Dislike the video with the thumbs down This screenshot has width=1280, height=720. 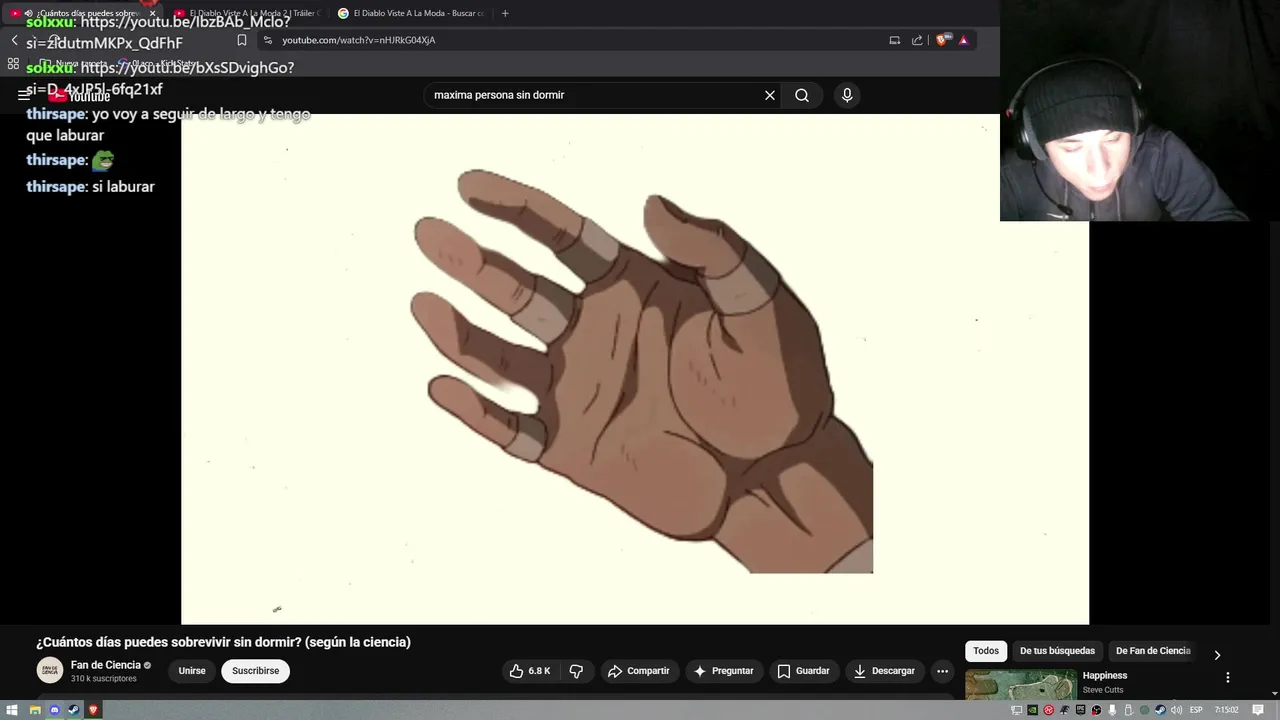(x=576, y=671)
